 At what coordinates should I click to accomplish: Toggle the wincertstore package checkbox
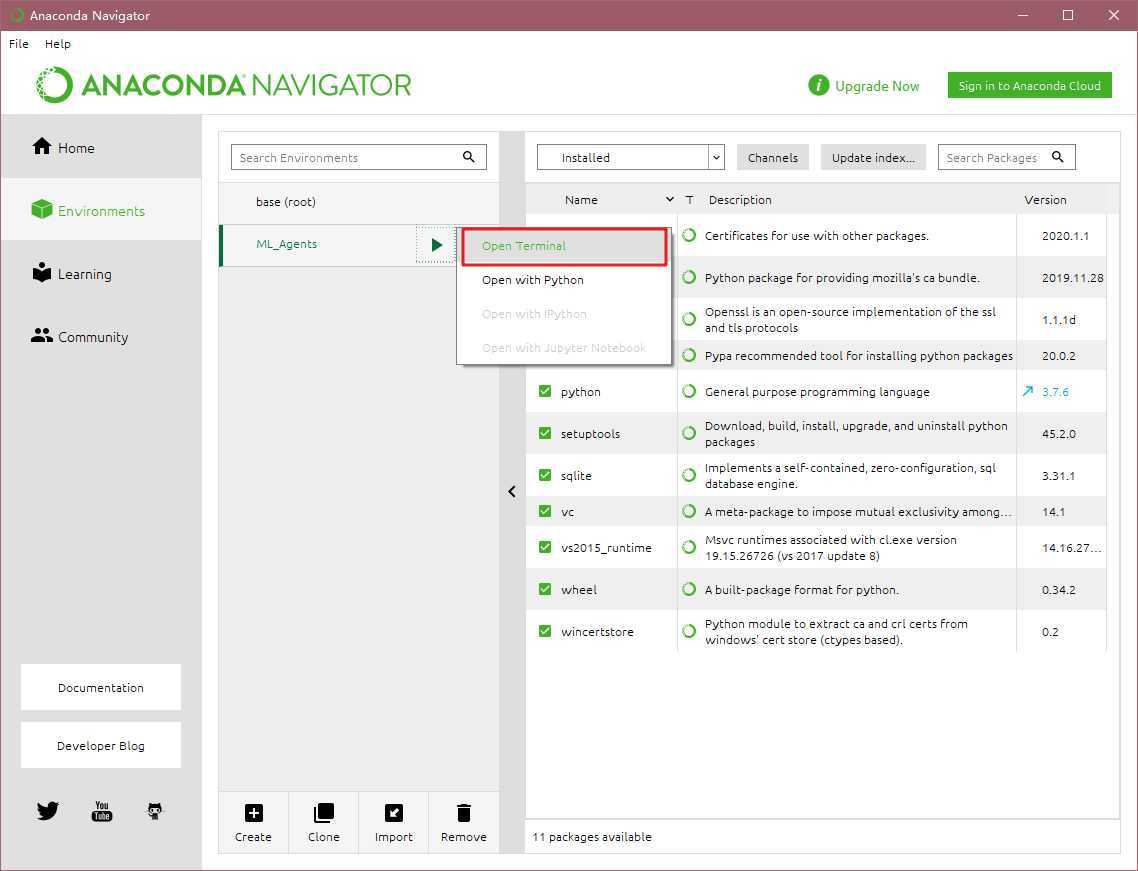(x=545, y=631)
